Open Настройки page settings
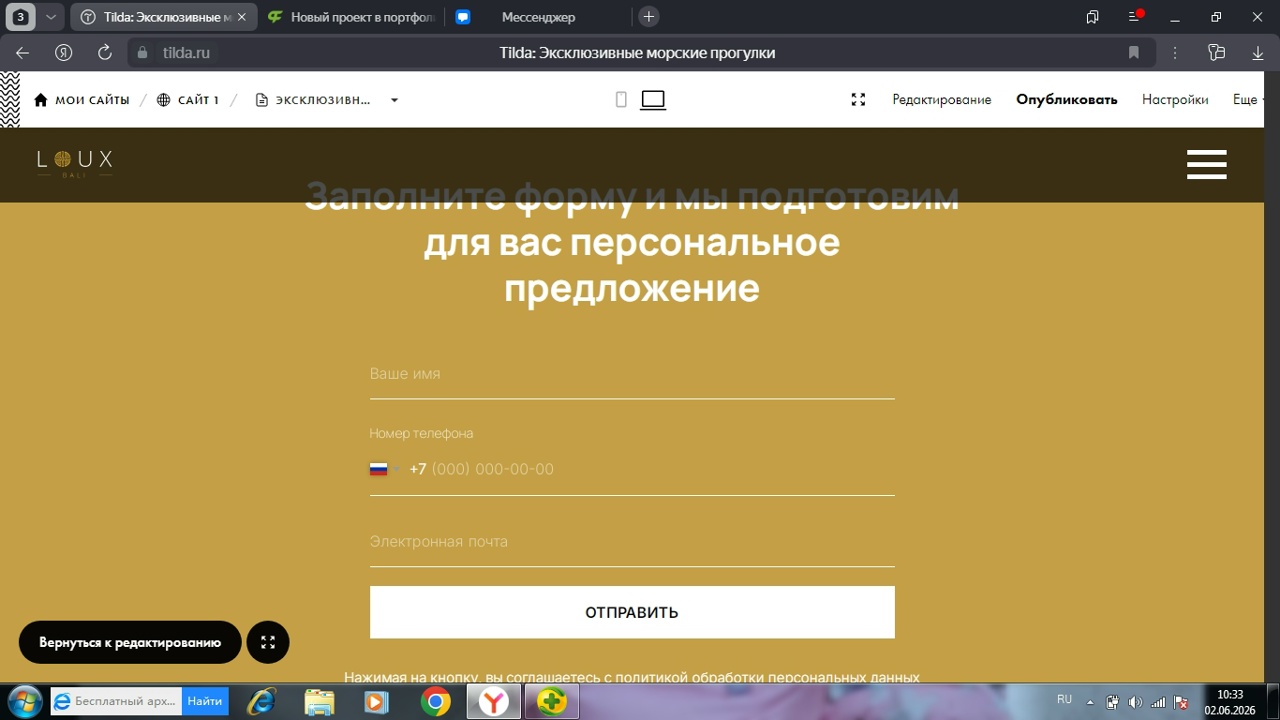Image resolution: width=1280 pixels, height=720 pixels. coord(1175,99)
